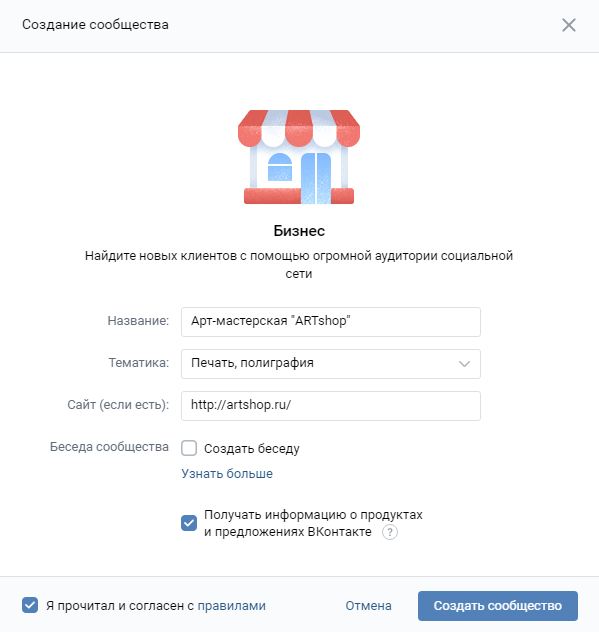Click the Business storefront illustration

[299, 157]
